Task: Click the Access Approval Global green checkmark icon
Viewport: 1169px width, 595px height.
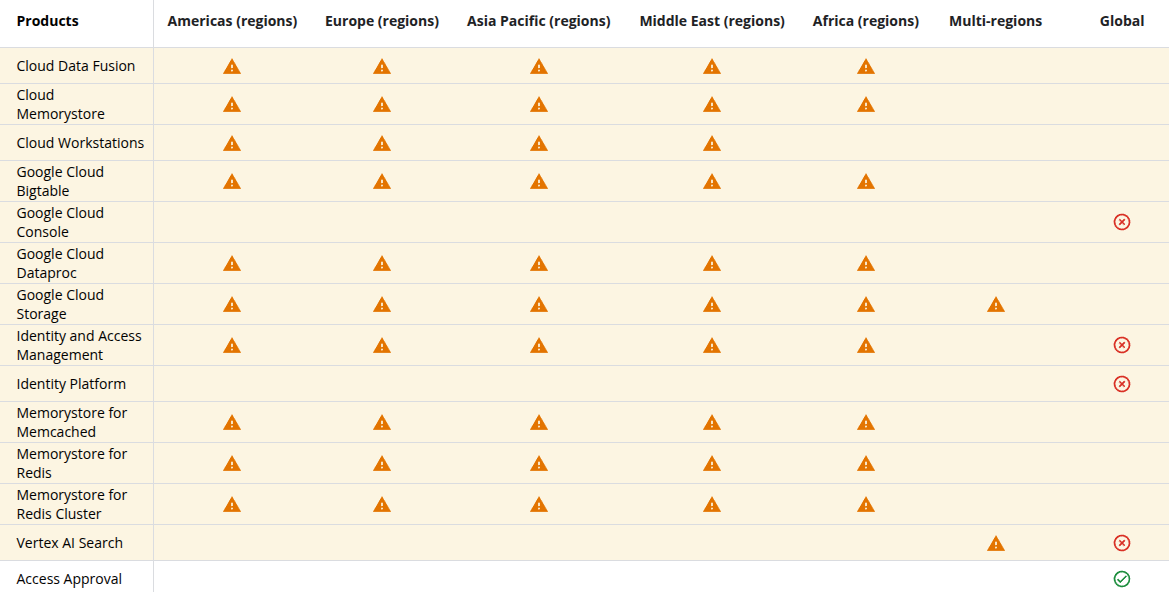Action: (x=1121, y=579)
